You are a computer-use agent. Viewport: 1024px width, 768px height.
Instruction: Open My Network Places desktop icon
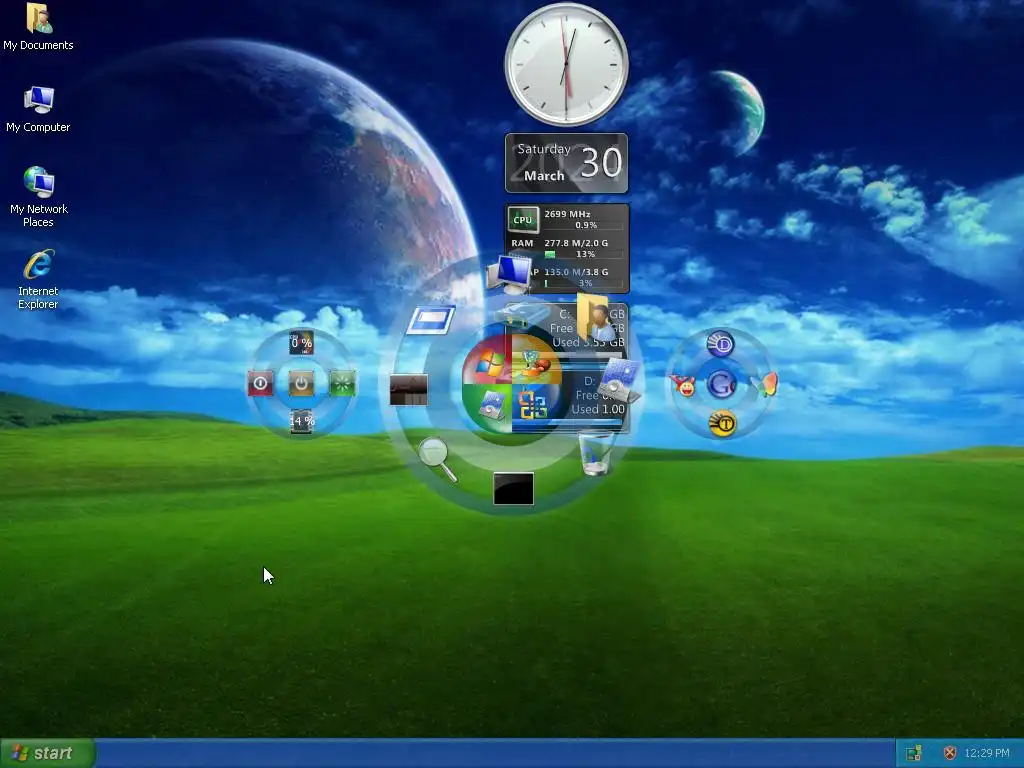tap(38, 197)
